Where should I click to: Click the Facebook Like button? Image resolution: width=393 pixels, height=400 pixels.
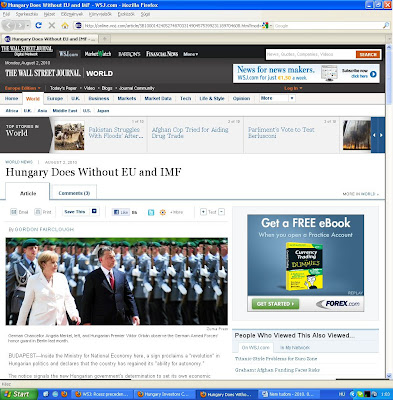click(121, 212)
